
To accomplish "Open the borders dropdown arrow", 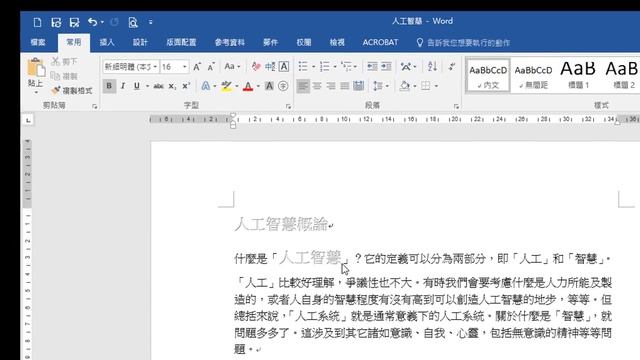I will point(436,86).
